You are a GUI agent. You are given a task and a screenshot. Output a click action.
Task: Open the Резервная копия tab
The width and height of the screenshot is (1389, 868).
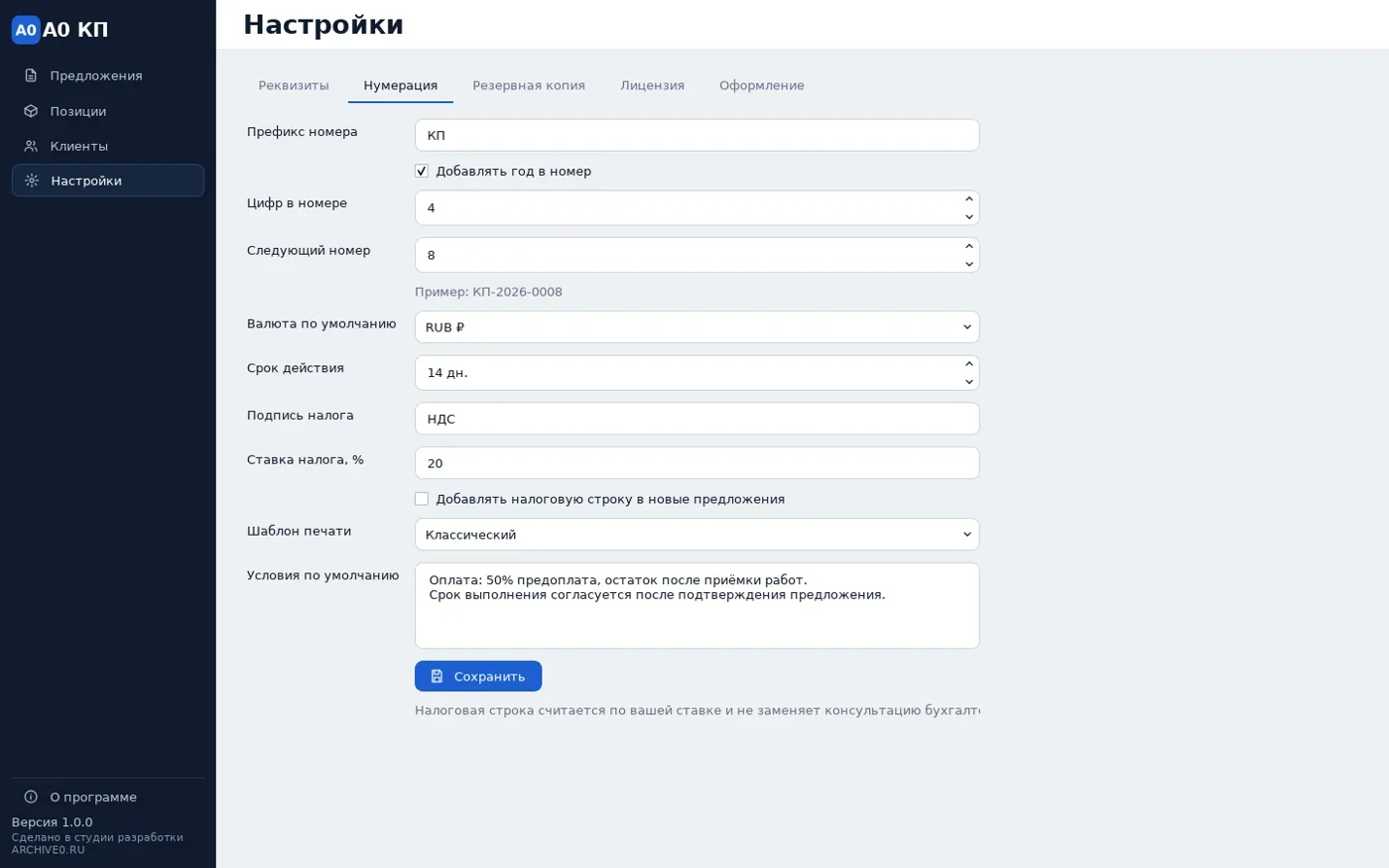529,85
